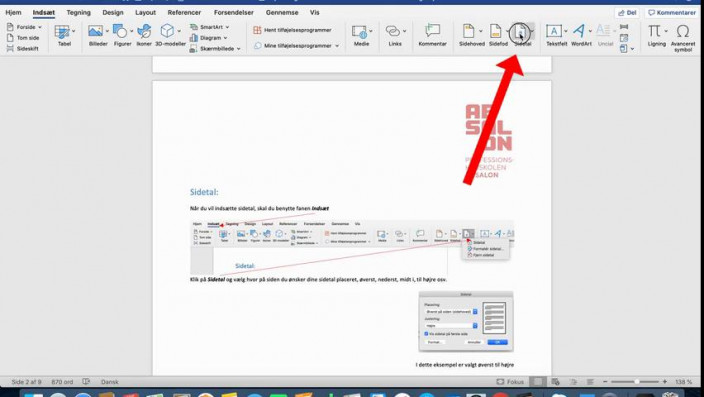Viewport: 704px width, 397px height.
Task: Insert a WordArt object
Action: [579, 31]
